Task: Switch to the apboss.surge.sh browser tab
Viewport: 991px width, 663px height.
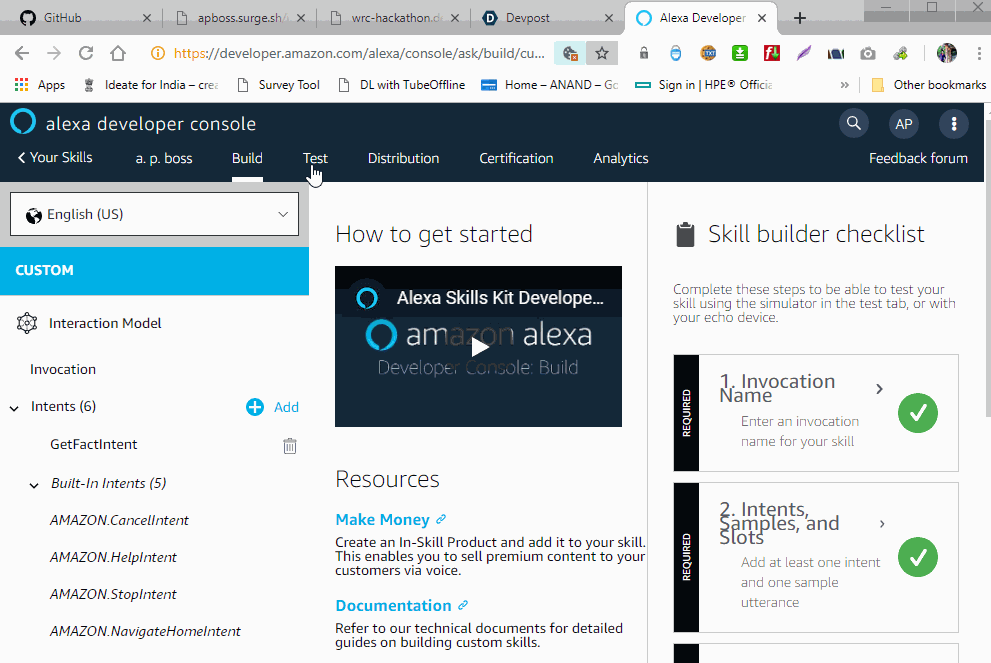Action: [239, 18]
